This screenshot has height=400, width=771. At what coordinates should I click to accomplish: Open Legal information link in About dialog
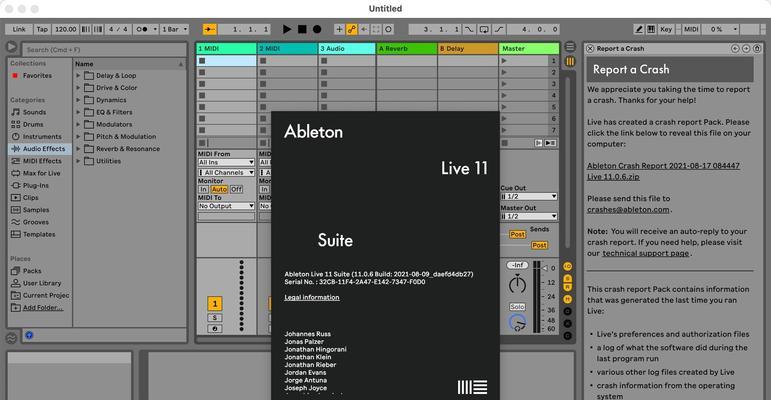(x=312, y=297)
